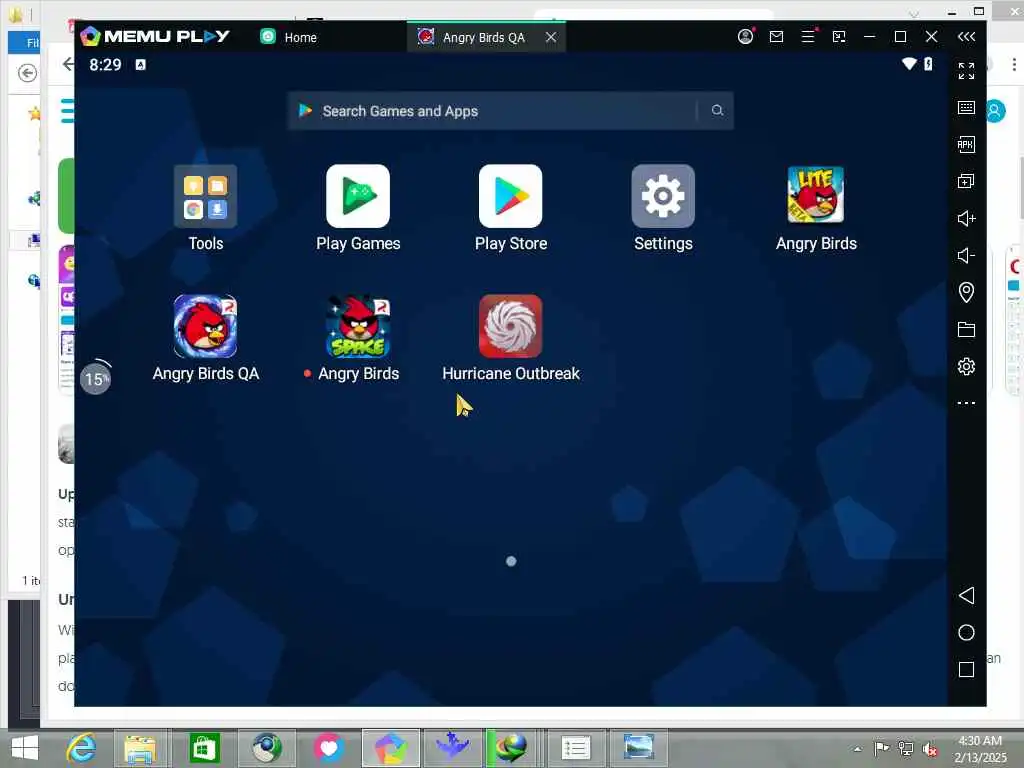1024x768 pixels.
Task: Launch Angry Birds QA app
Action: [205, 327]
